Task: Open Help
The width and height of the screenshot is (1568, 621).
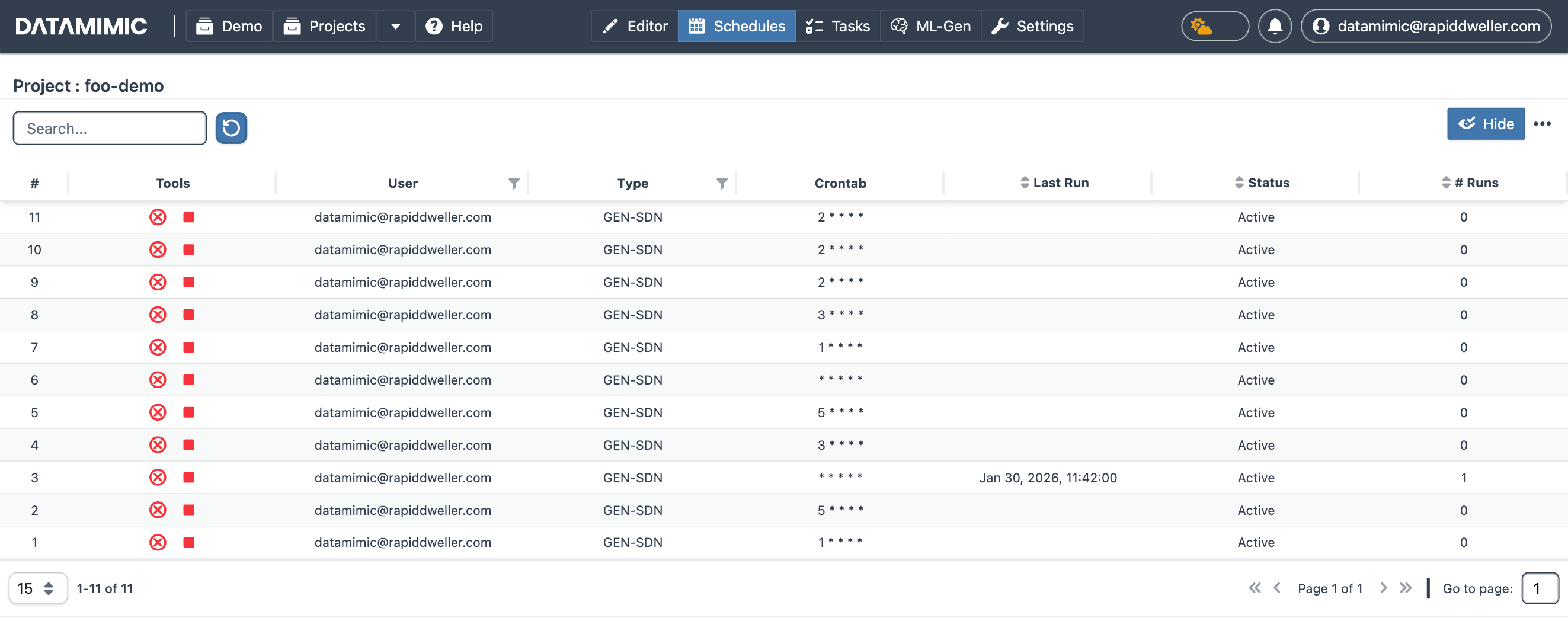Action: 454,25
